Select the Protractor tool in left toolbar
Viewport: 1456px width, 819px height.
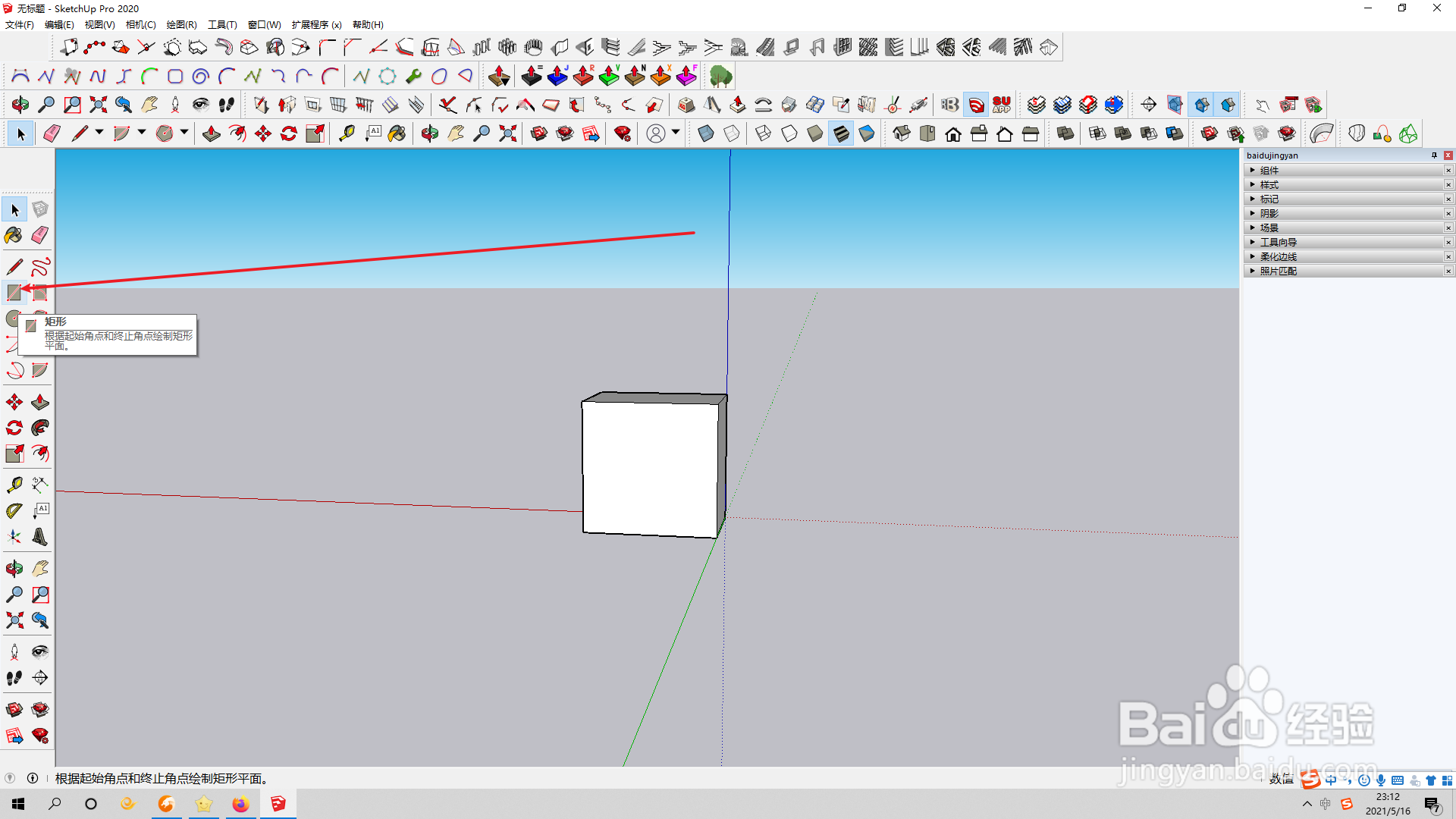[14, 511]
